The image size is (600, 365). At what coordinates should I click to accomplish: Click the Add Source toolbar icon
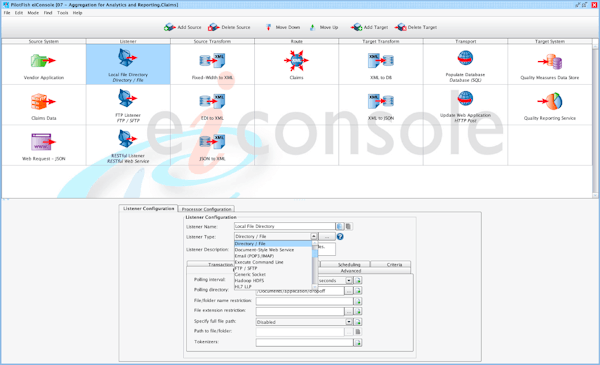point(170,27)
